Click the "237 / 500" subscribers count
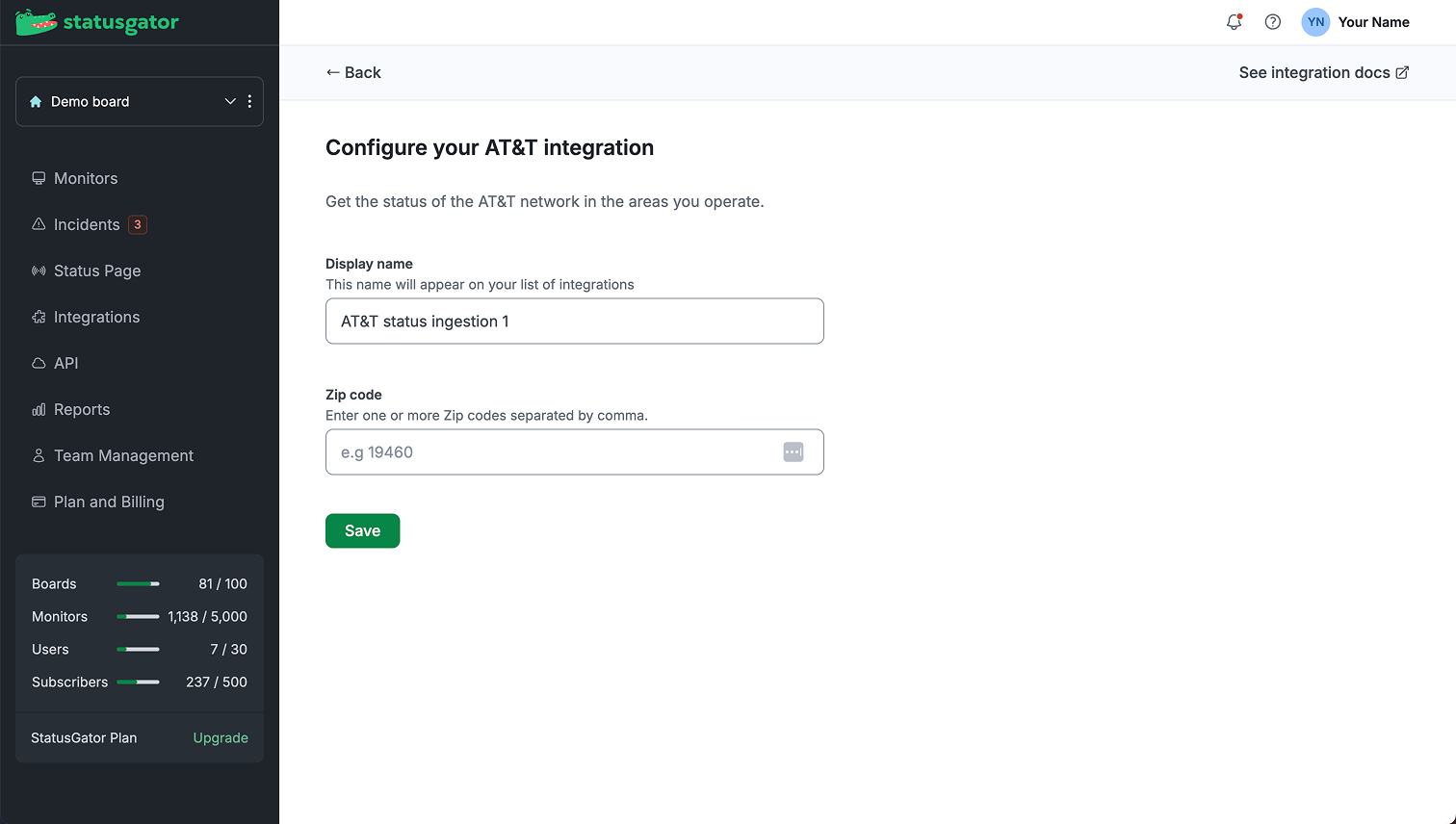This screenshot has height=824, width=1456. (217, 682)
